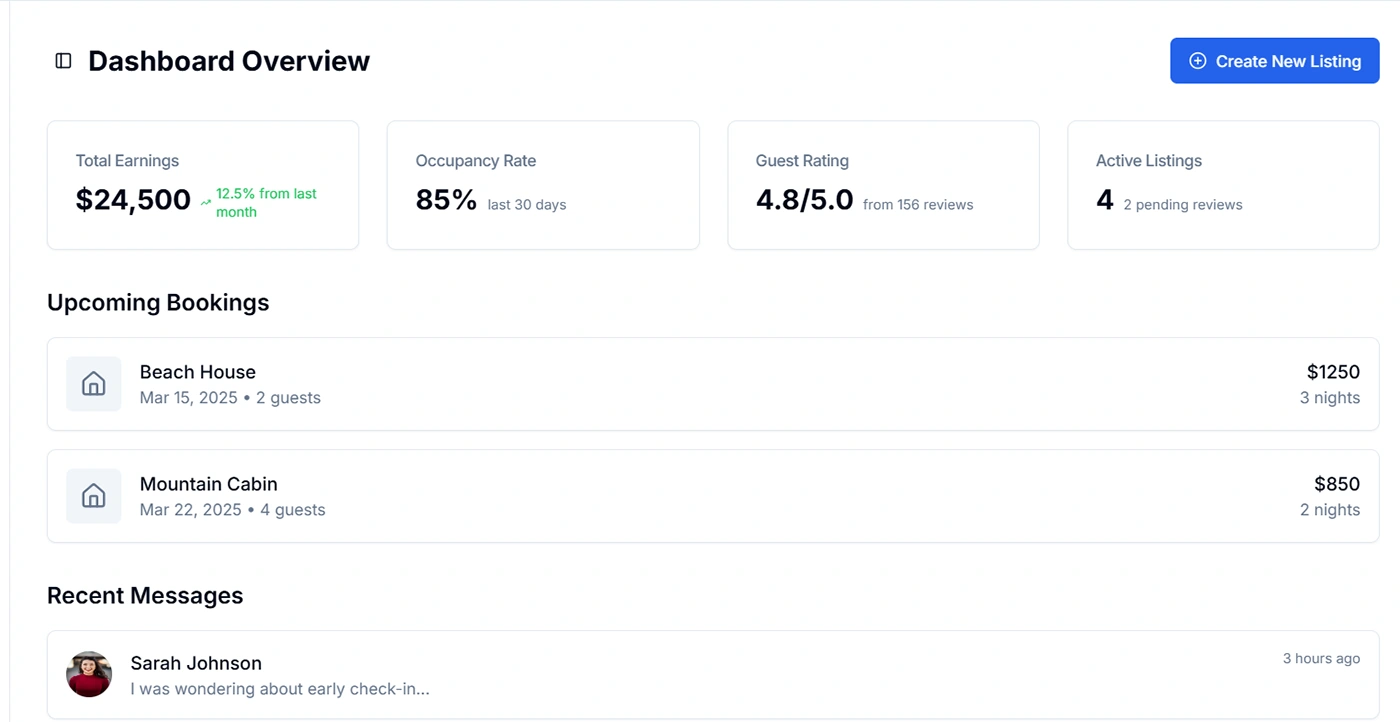
Task: Click the green earnings trend arrow icon
Action: 205,202
